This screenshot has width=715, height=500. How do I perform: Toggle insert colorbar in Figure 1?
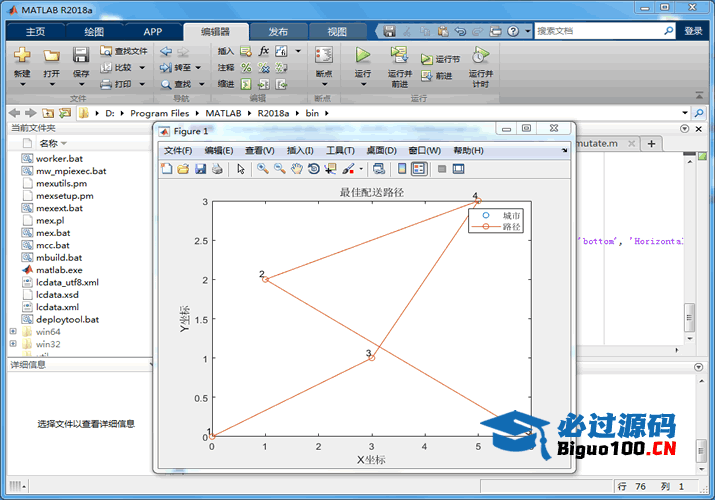click(x=402, y=169)
